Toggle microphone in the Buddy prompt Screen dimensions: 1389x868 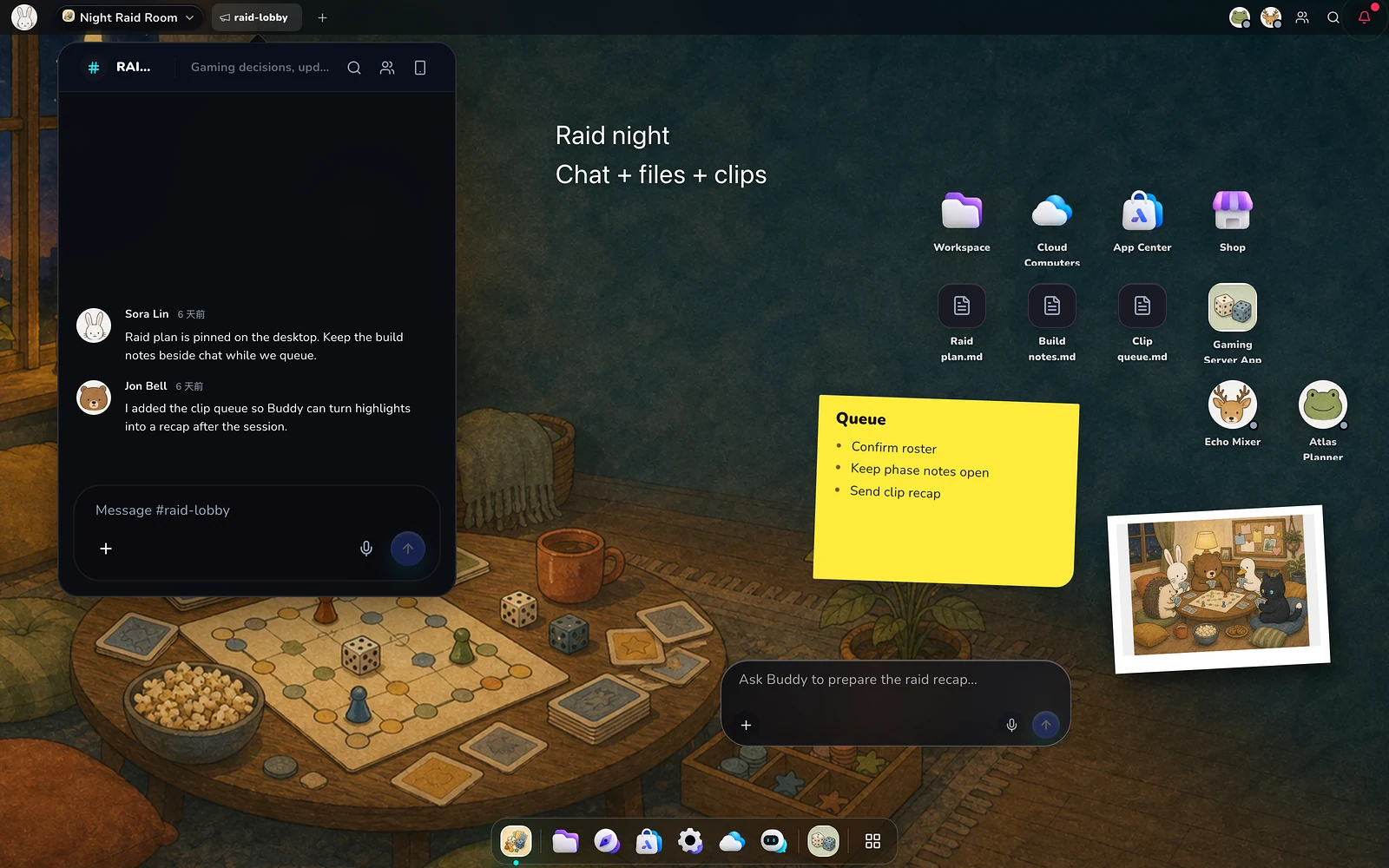(x=1011, y=725)
